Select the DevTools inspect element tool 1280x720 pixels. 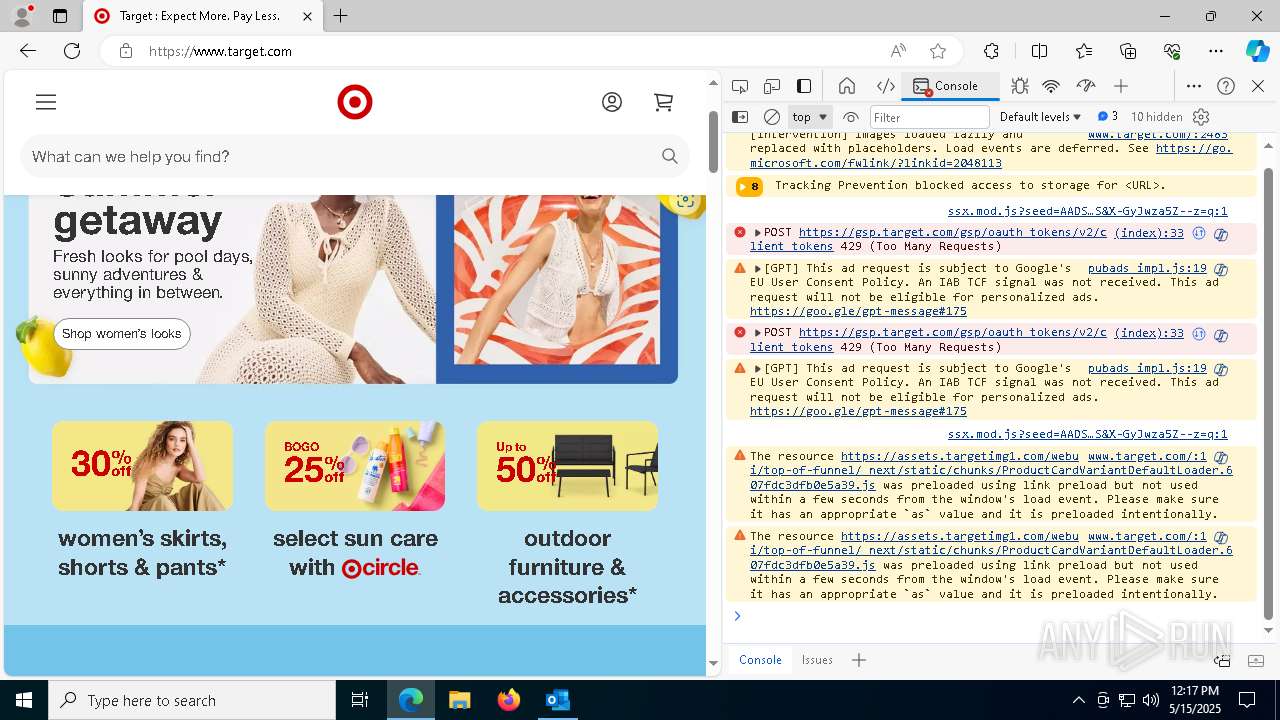[x=740, y=86]
